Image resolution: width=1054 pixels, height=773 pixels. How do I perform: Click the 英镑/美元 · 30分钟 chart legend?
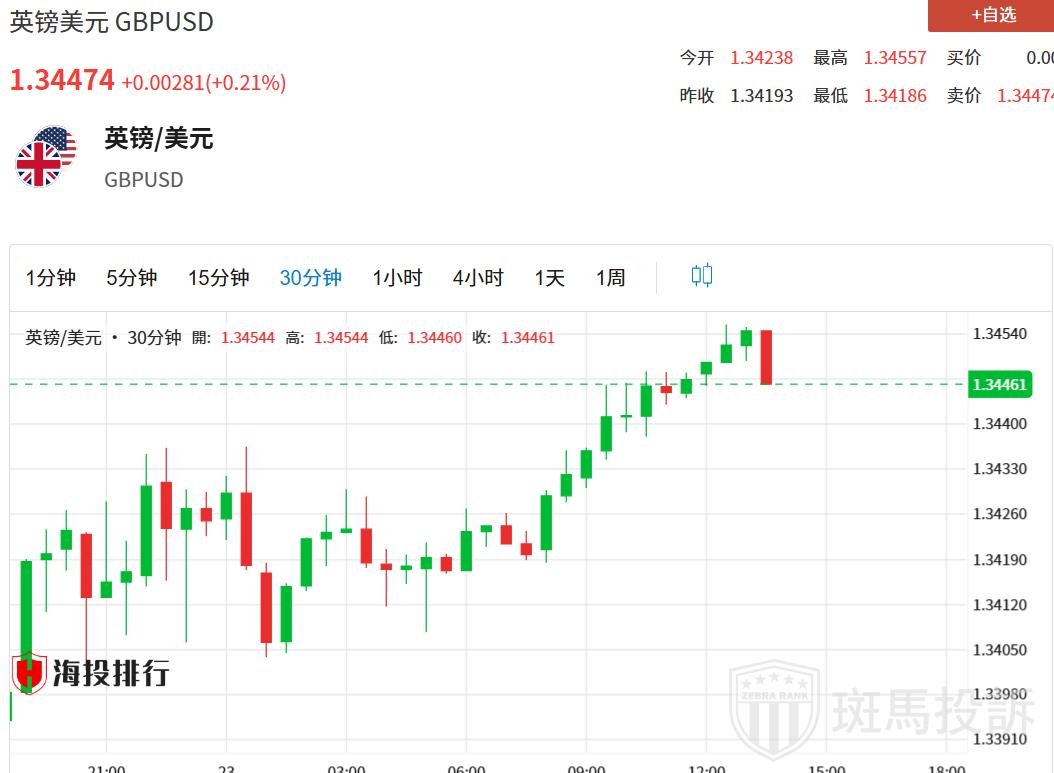103,338
